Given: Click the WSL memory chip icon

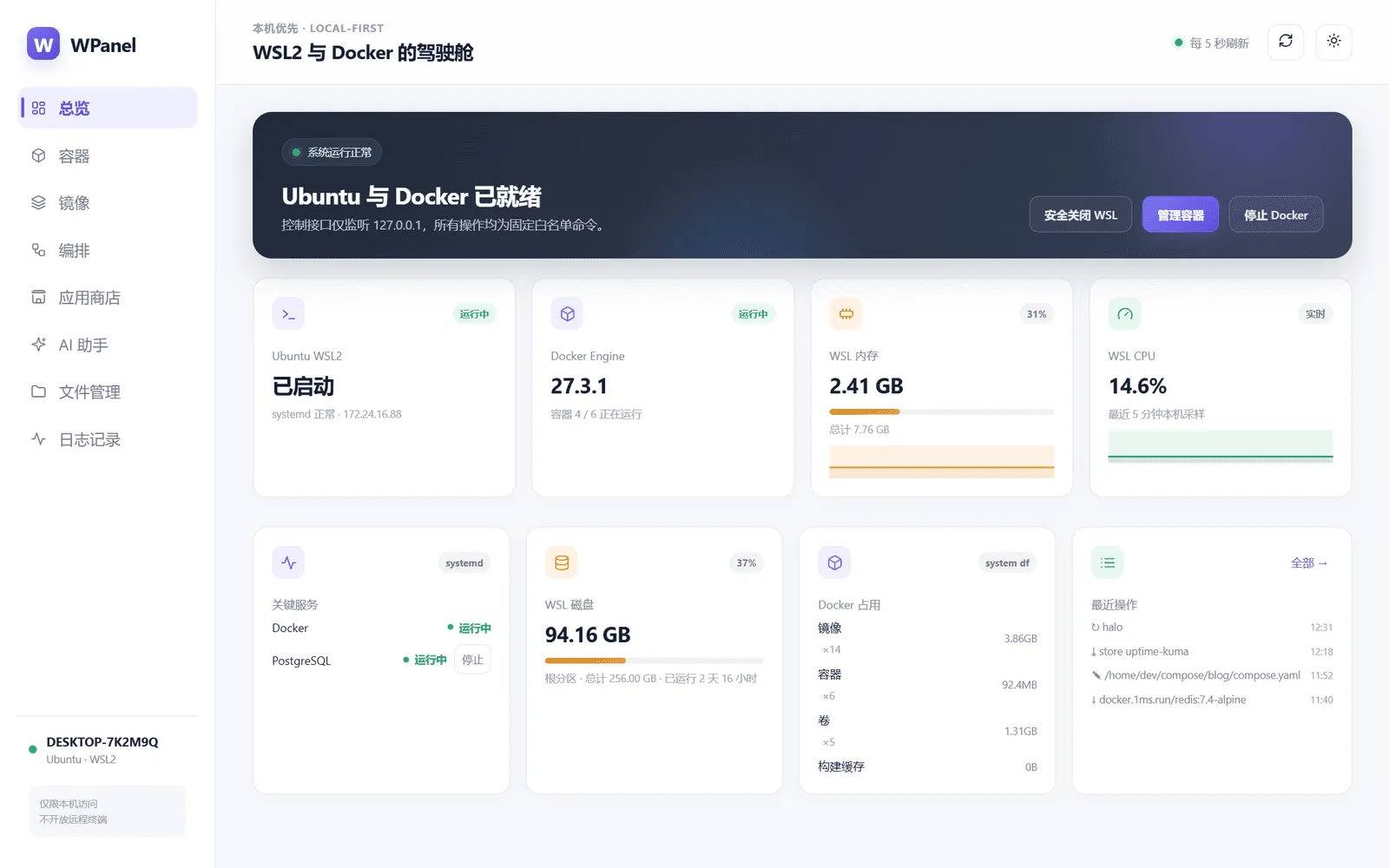Looking at the screenshot, I should 846,314.
